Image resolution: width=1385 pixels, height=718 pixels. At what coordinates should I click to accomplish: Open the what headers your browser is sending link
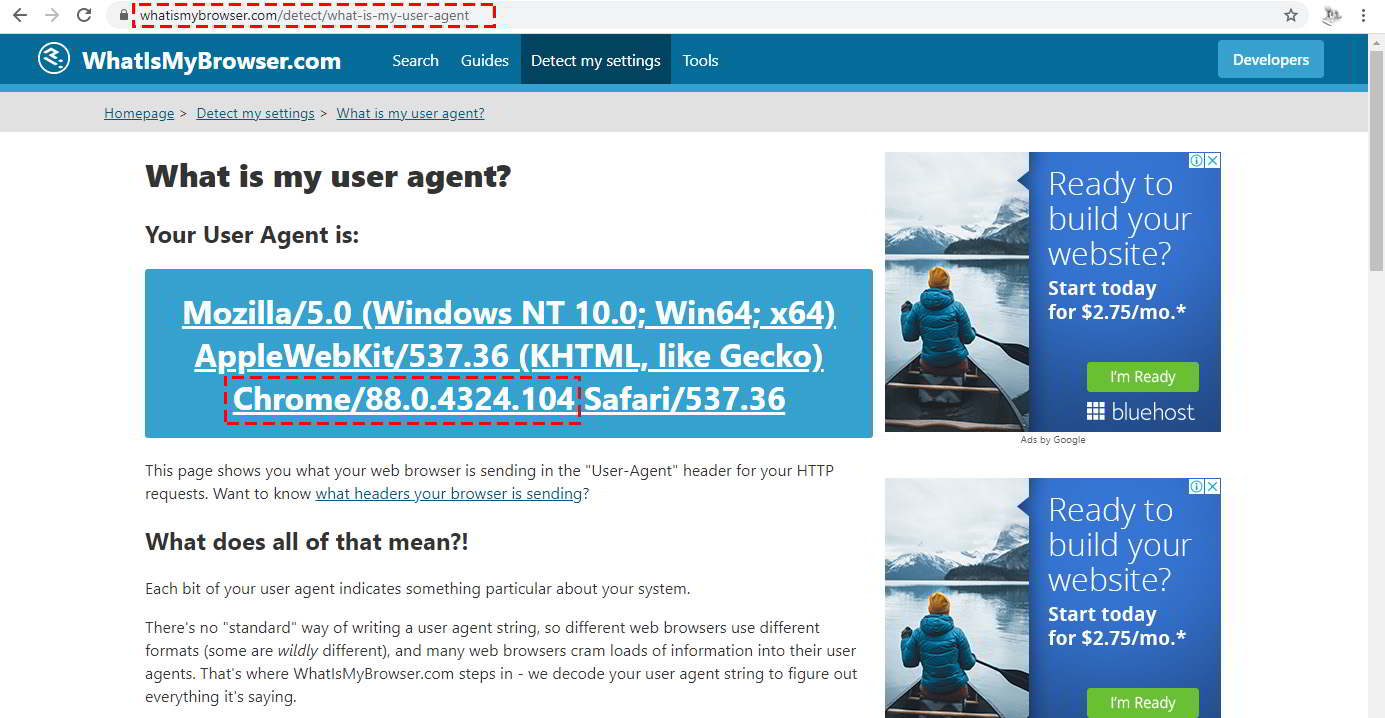pyautogui.click(x=449, y=493)
